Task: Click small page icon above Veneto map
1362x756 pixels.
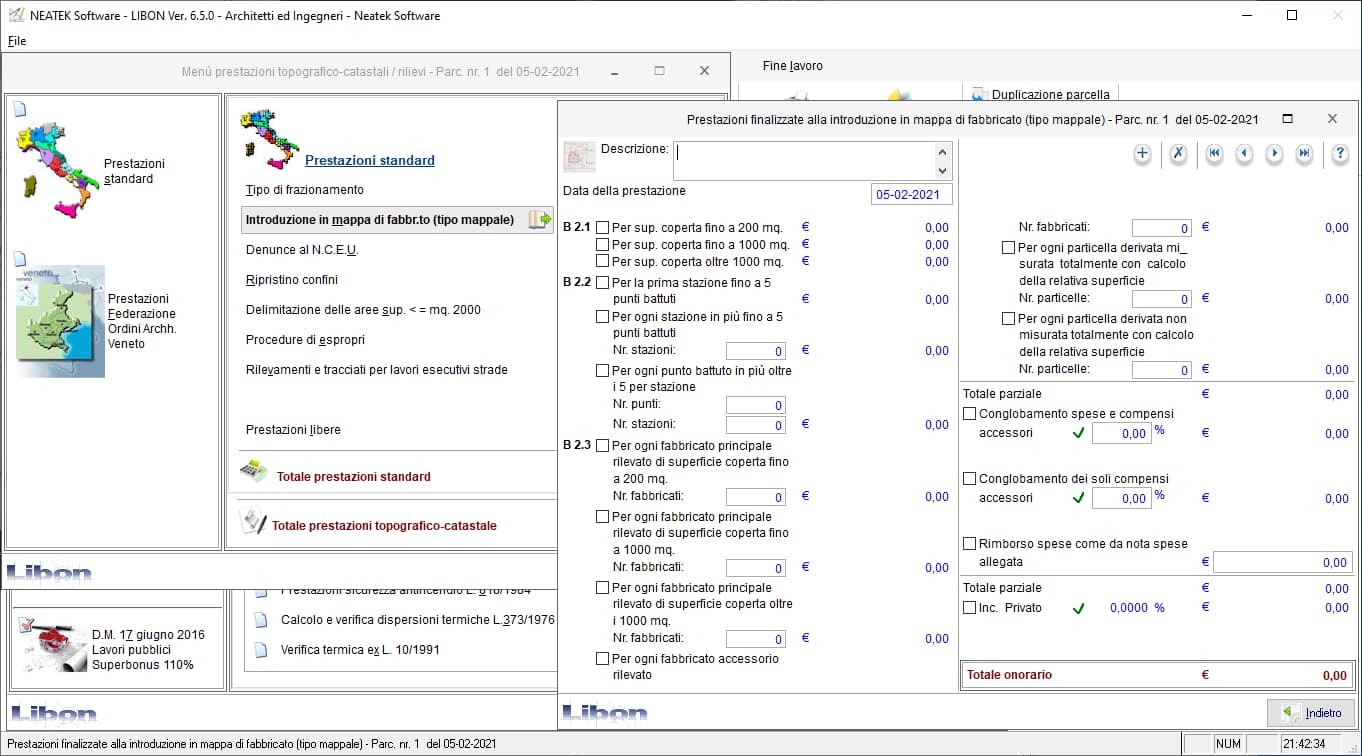Action: (x=20, y=258)
